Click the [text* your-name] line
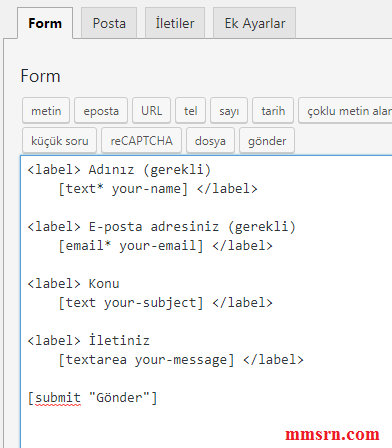Screen dimensions: 392x448 158,189
